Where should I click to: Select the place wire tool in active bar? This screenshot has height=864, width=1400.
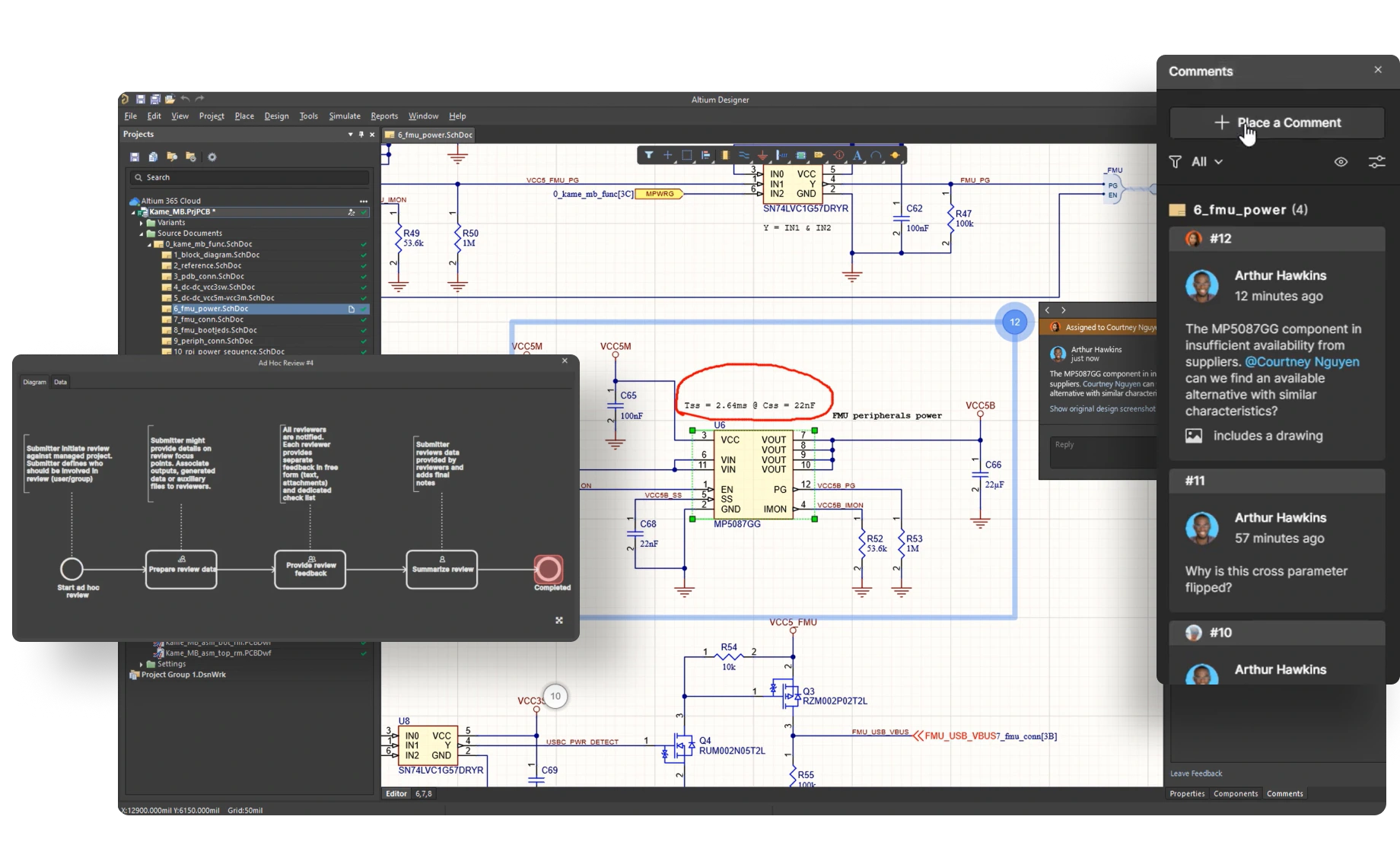coord(744,155)
